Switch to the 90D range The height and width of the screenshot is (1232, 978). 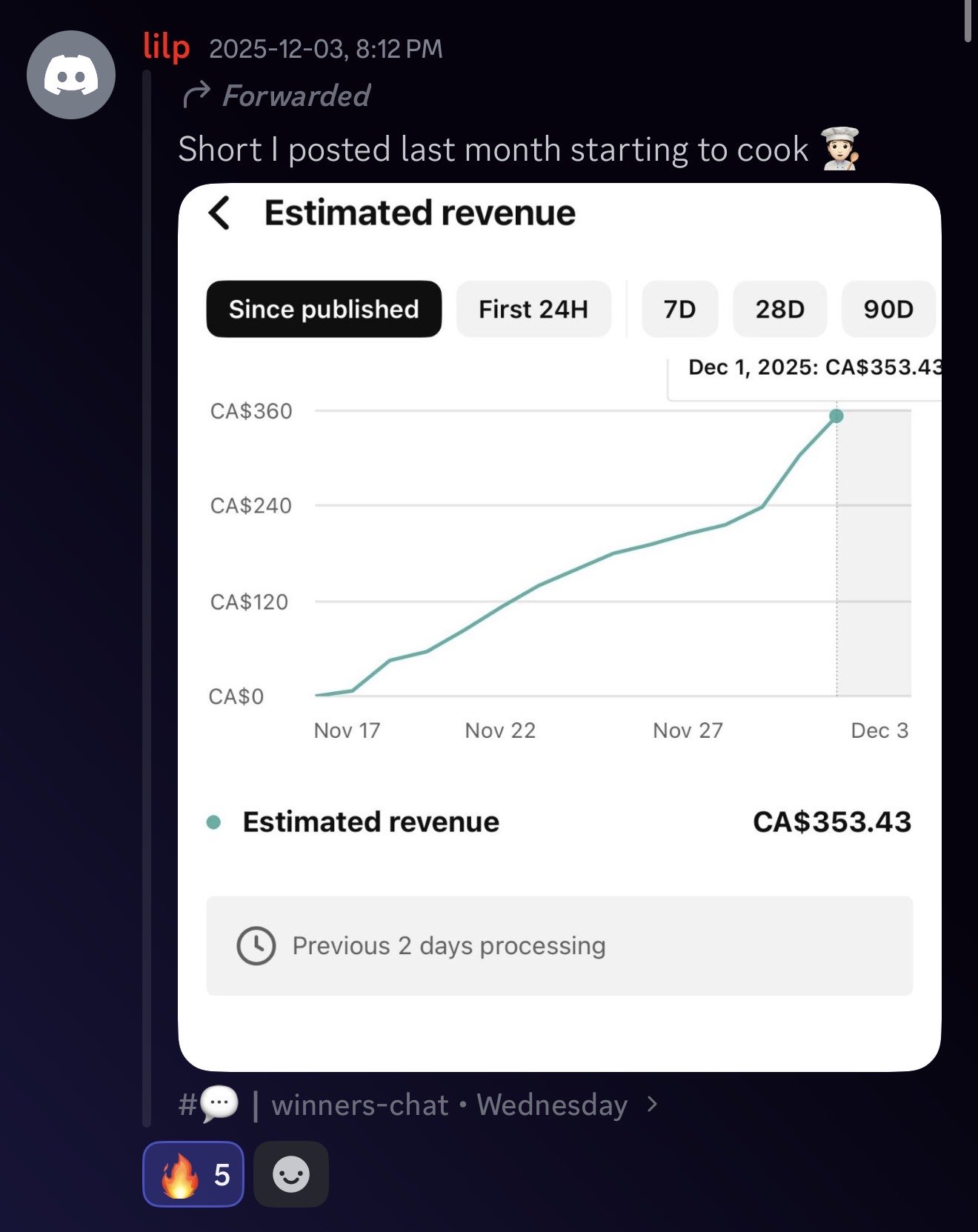point(888,309)
